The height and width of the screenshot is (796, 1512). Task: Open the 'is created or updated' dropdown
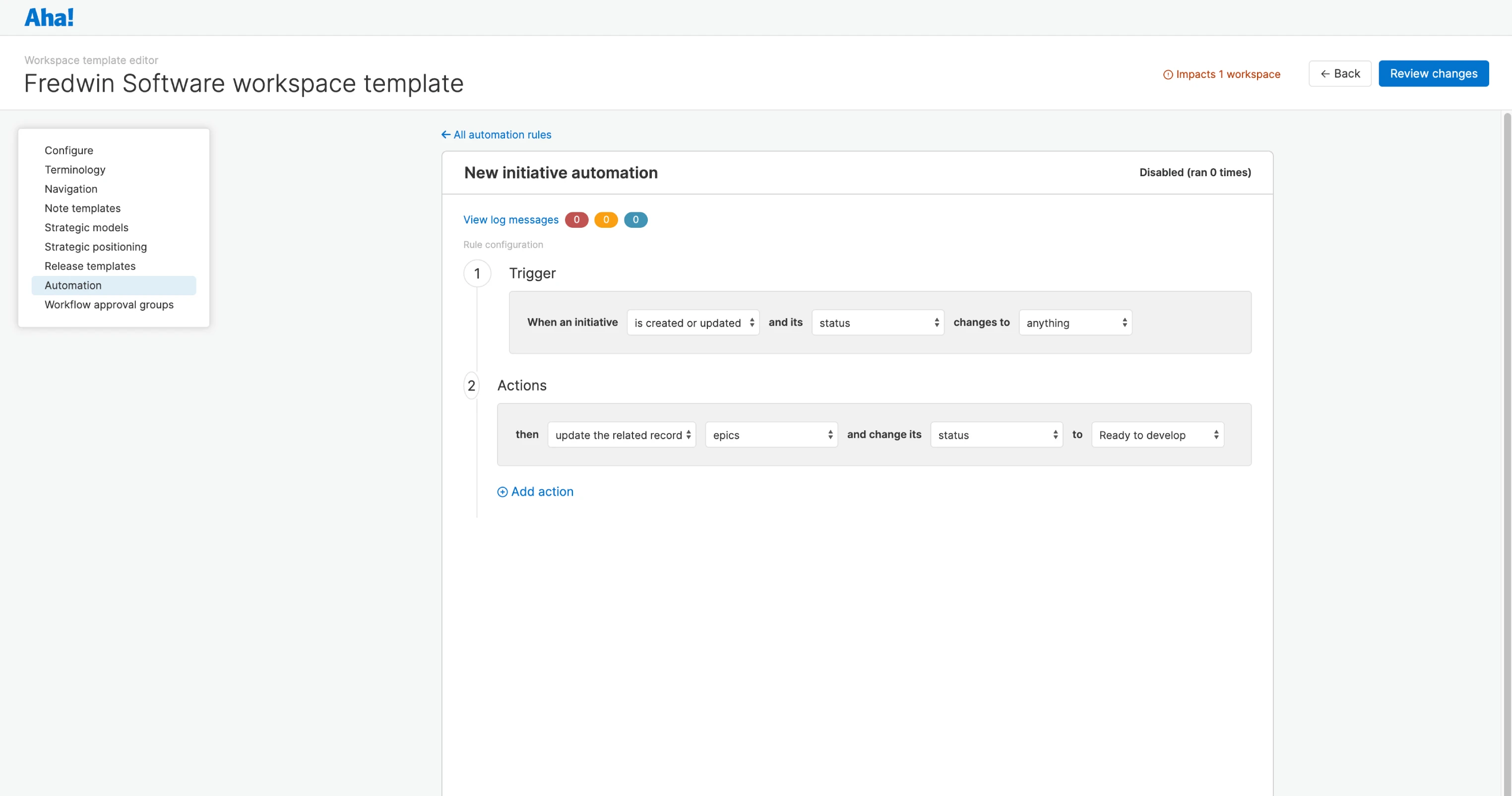(693, 322)
